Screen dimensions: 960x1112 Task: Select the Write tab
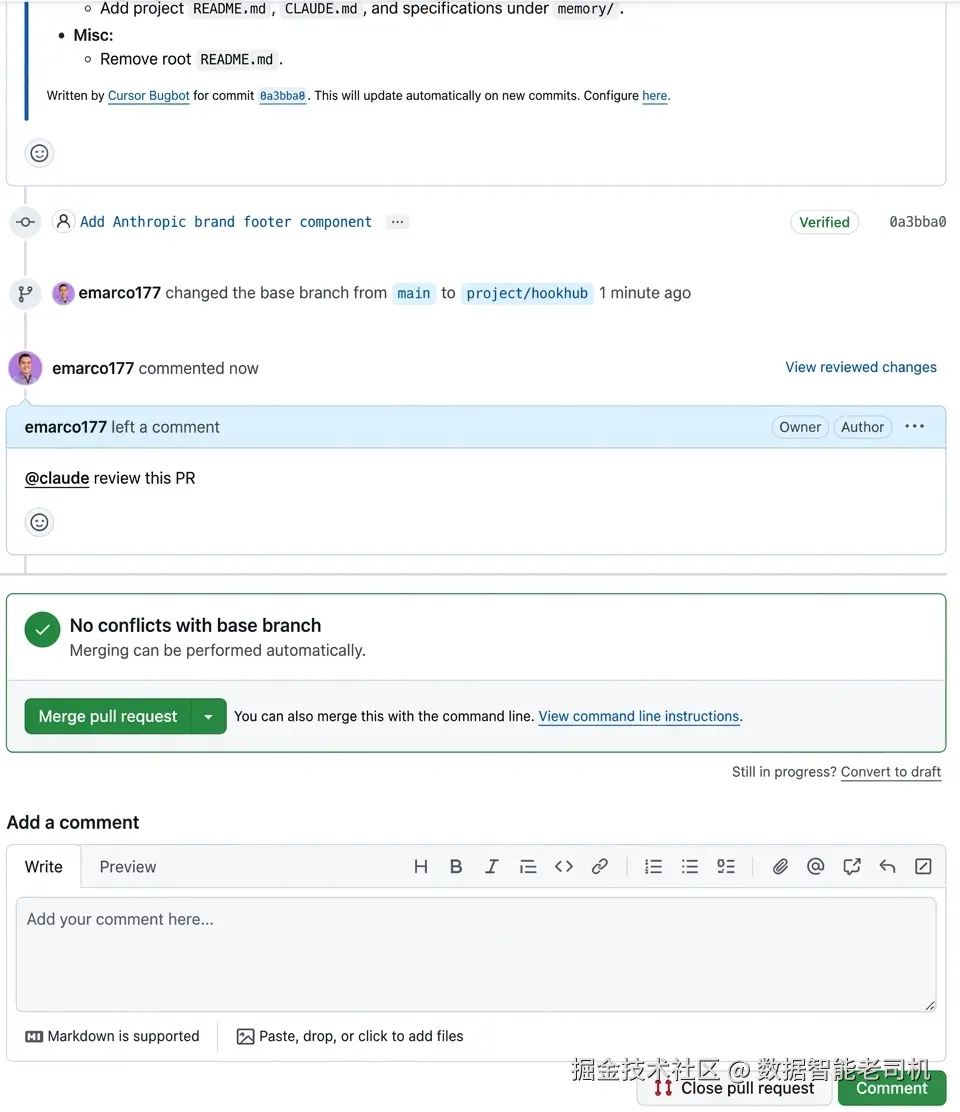[x=44, y=867]
